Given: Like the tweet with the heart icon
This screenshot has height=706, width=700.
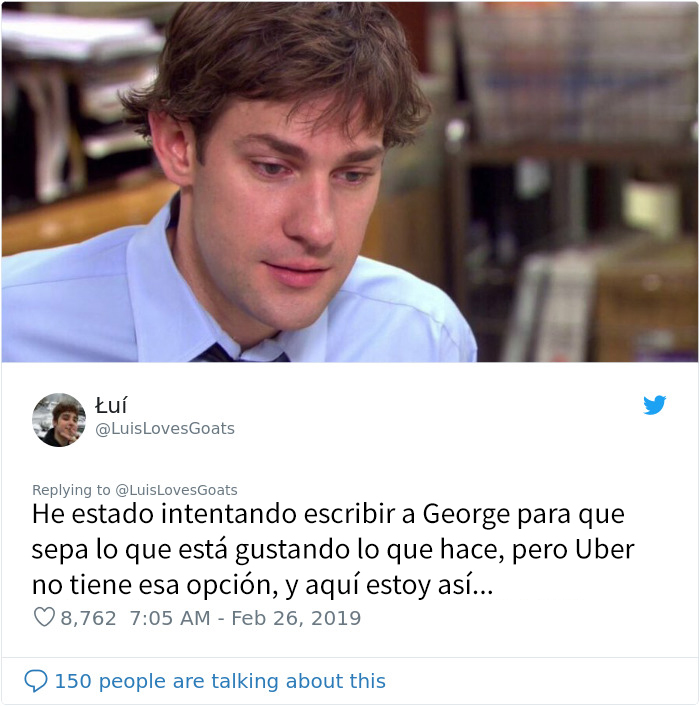Looking at the screenshot, I should 44,617.
